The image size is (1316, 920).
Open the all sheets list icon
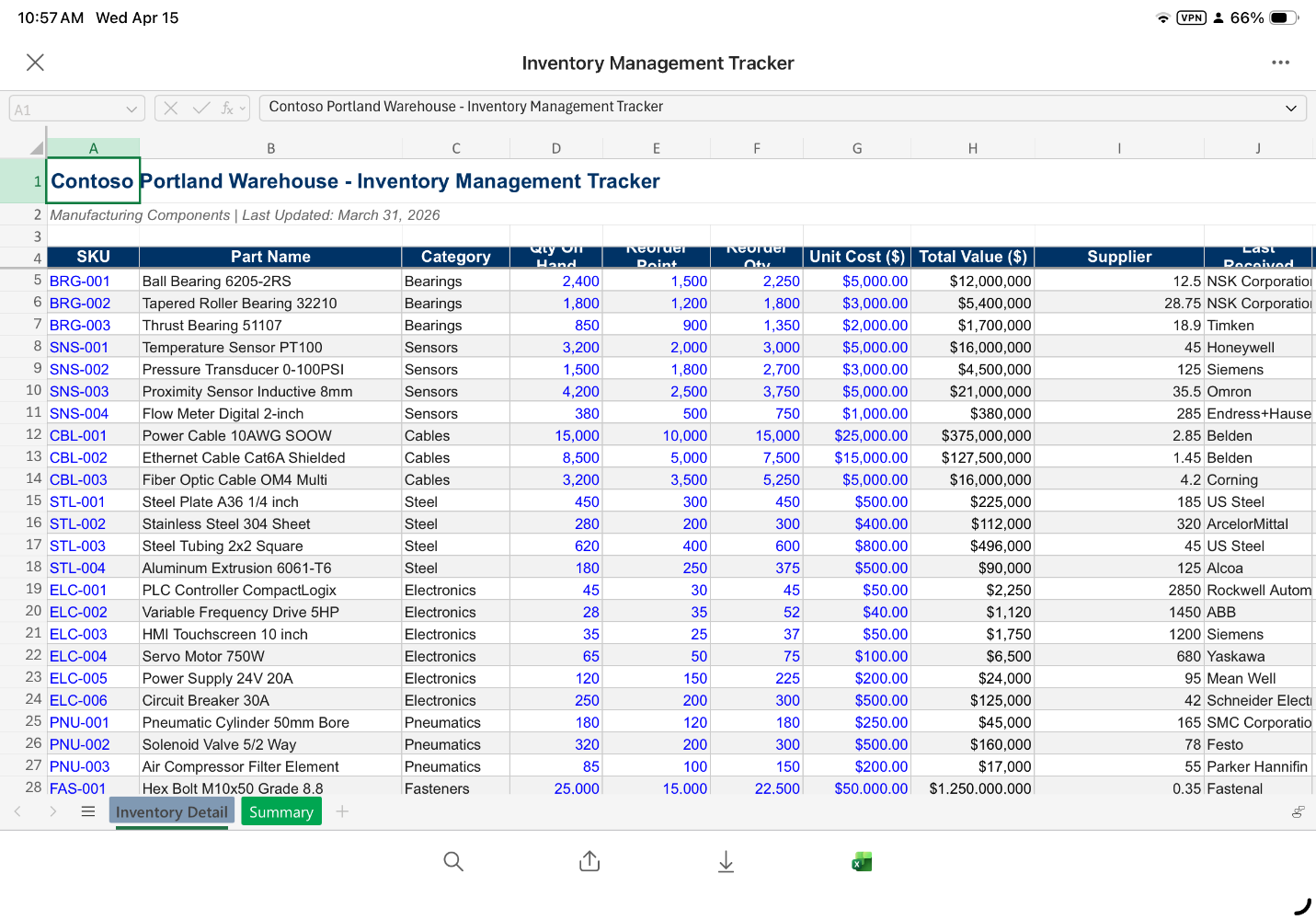88,811
